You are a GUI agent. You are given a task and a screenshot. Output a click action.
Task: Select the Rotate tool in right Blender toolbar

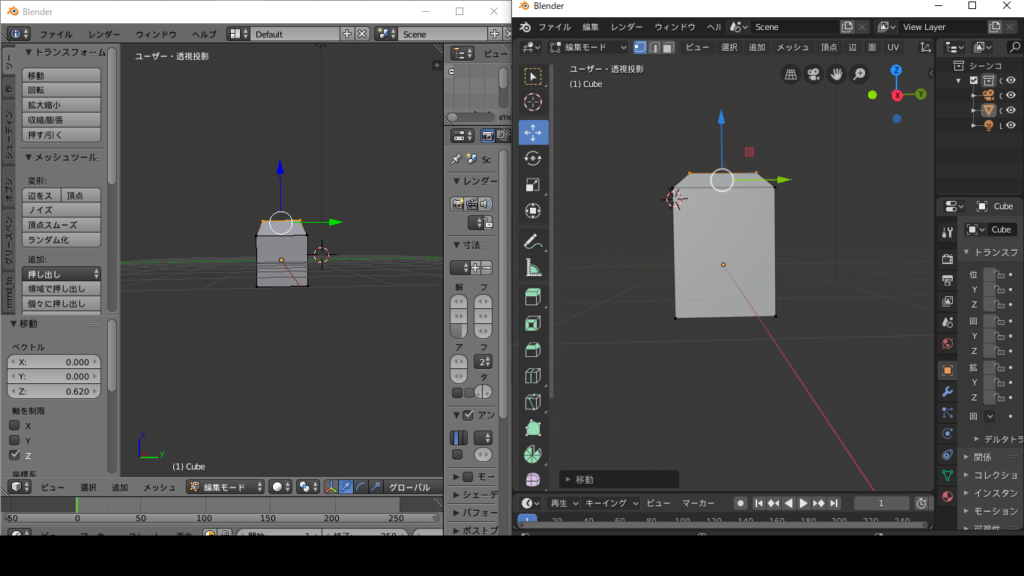click(x=533, y=158)
